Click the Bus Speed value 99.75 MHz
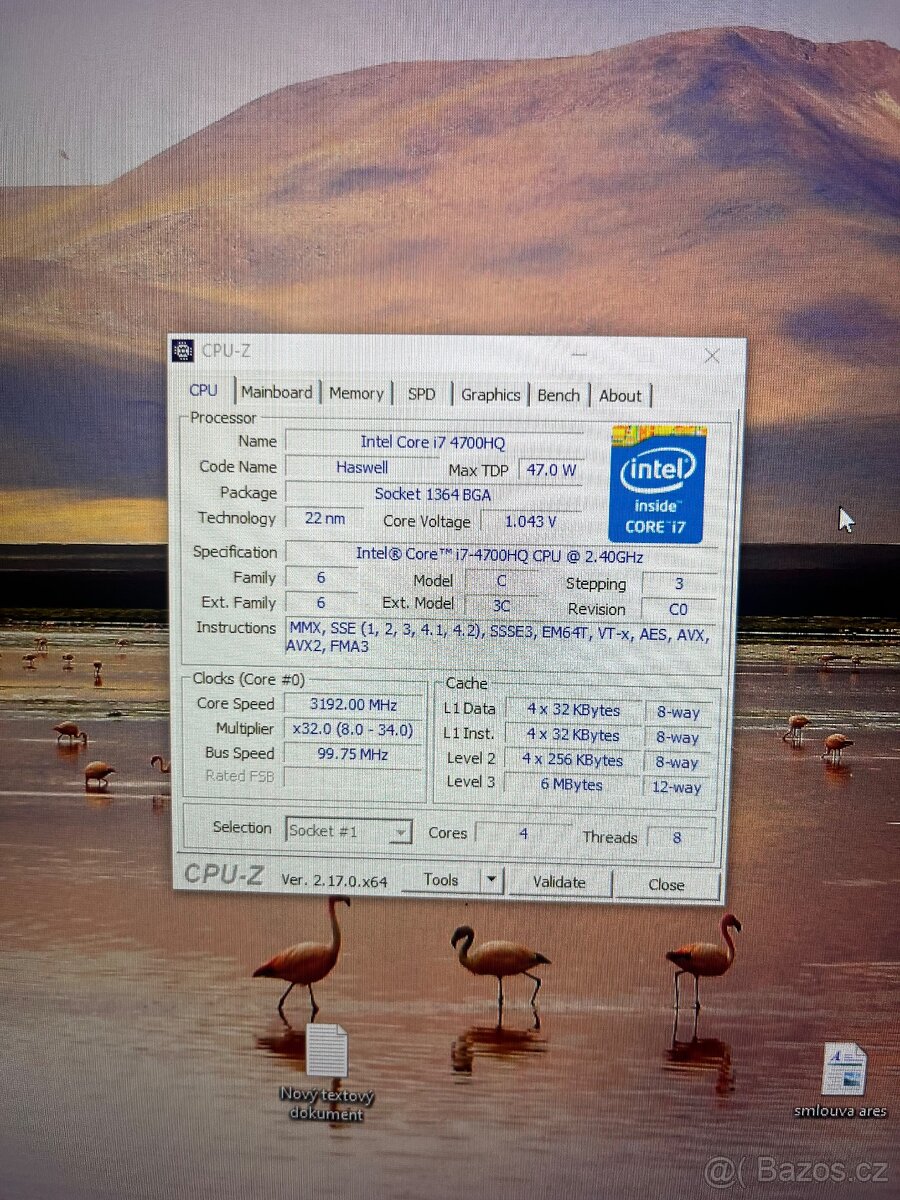 pos(353,753)
